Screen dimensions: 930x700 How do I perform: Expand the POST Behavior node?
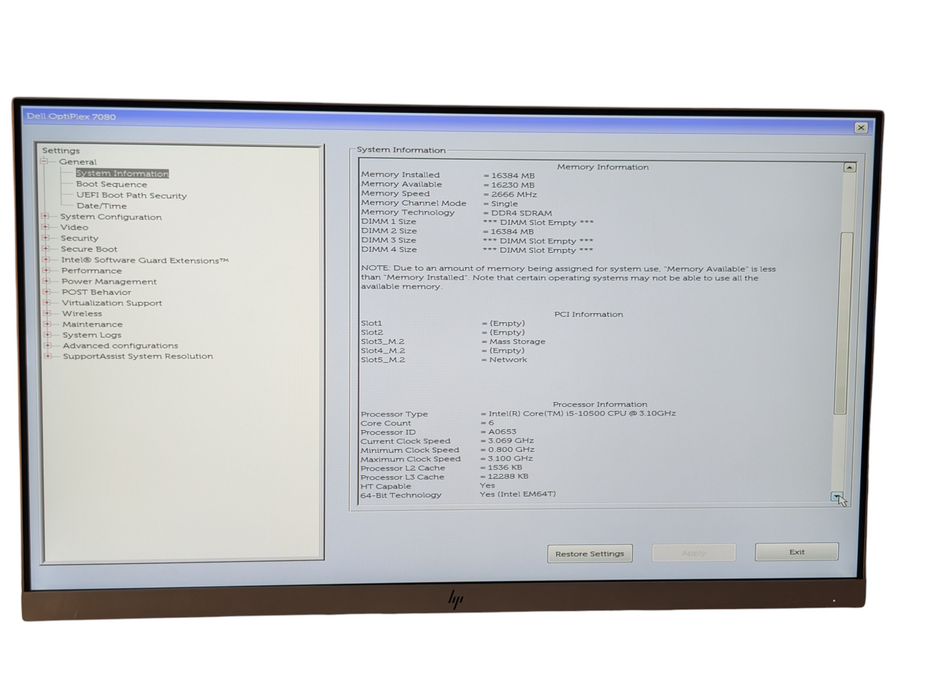pyautogui.click(x=47, y=292)
